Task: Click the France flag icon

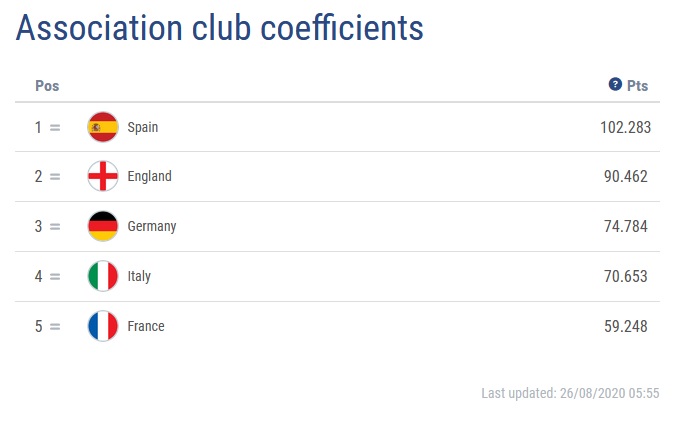Action: tap(103, 326)
